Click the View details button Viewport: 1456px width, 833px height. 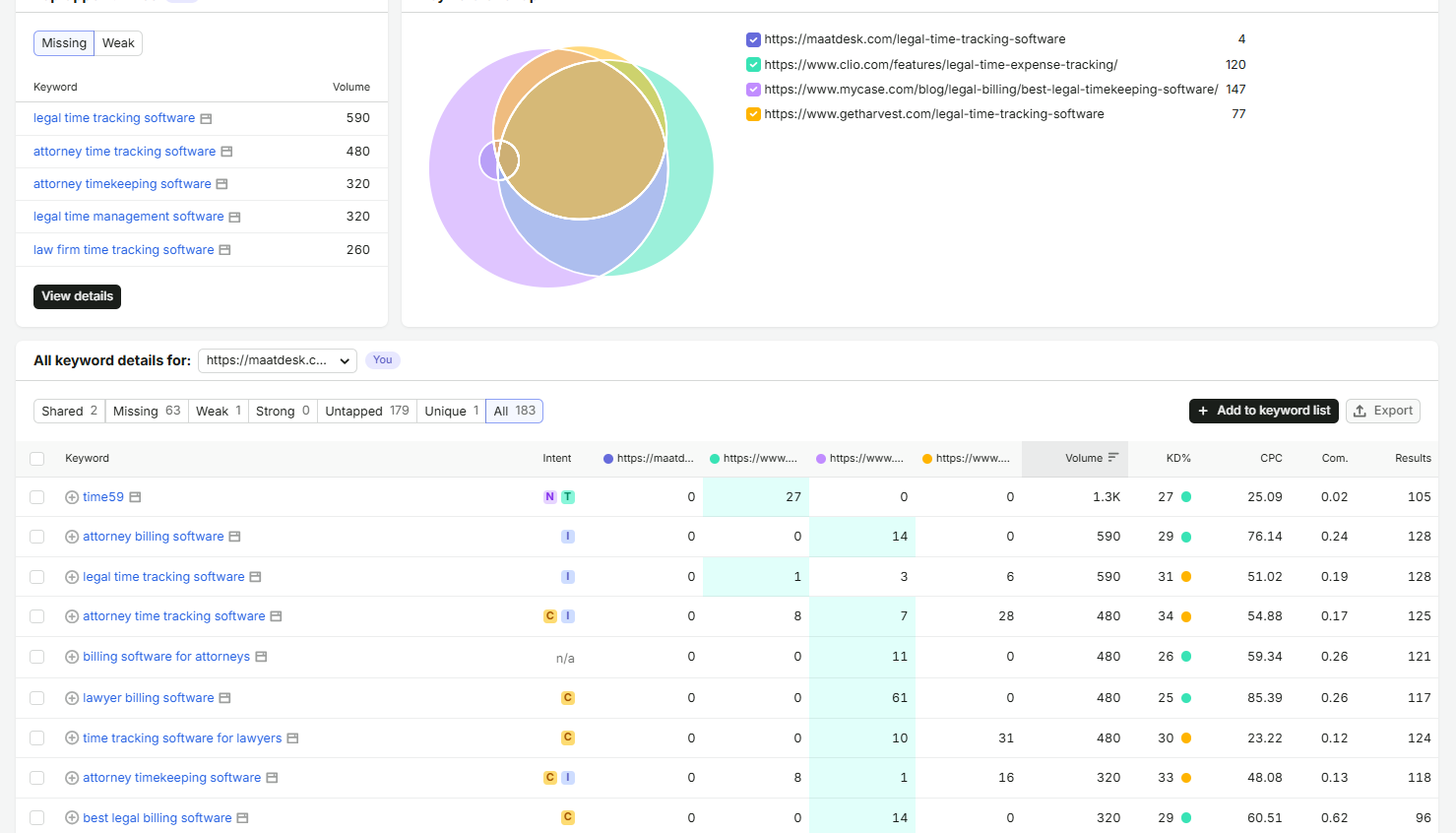coord(77,296)
